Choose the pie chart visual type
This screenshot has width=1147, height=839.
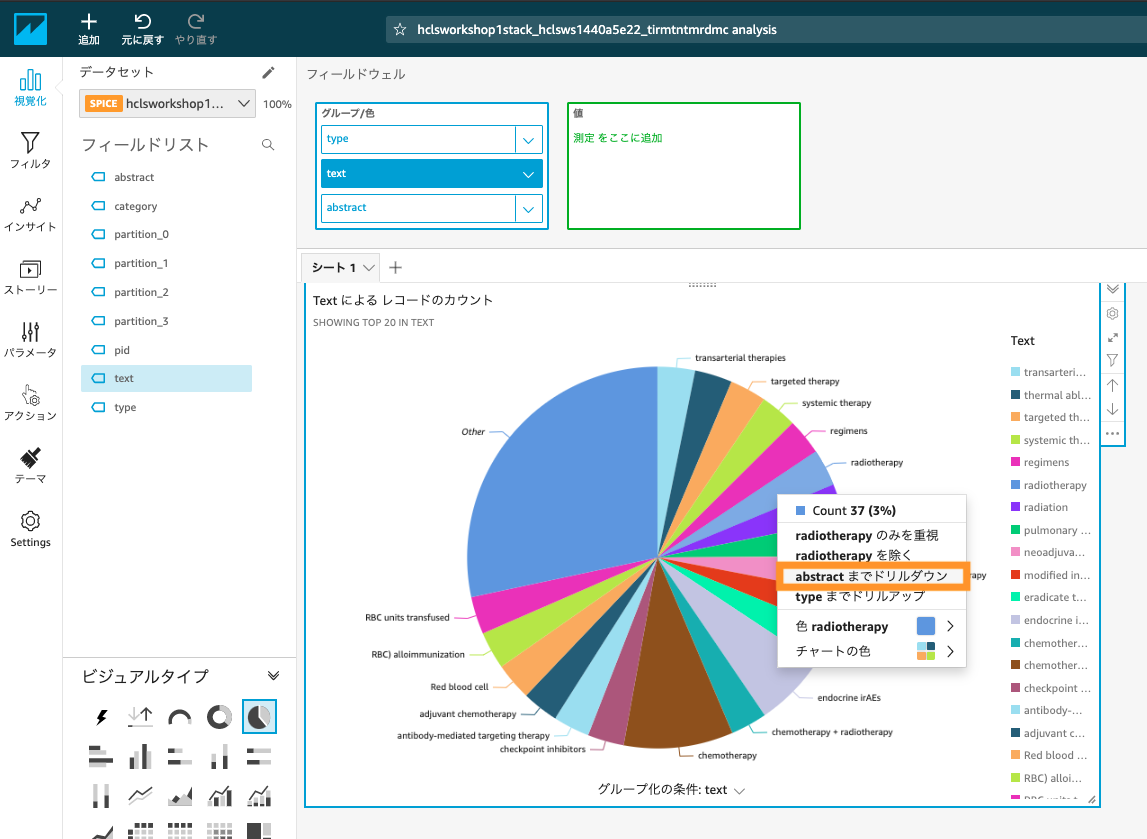click(x=259, y=717)
